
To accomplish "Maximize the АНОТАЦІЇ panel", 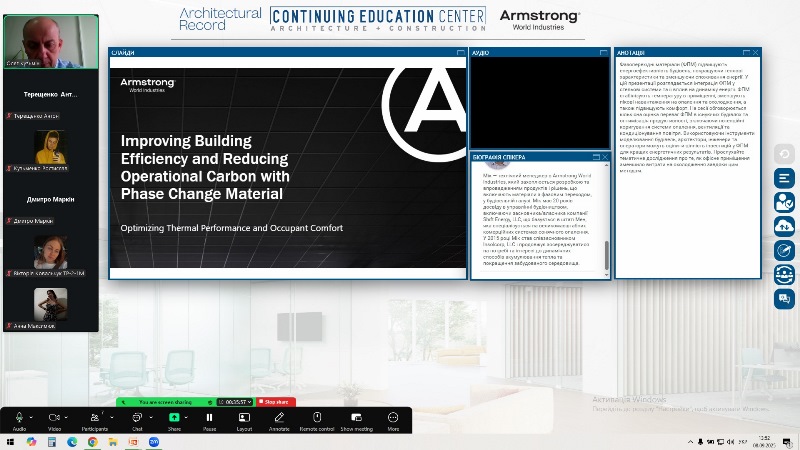I will coord(746,53).
